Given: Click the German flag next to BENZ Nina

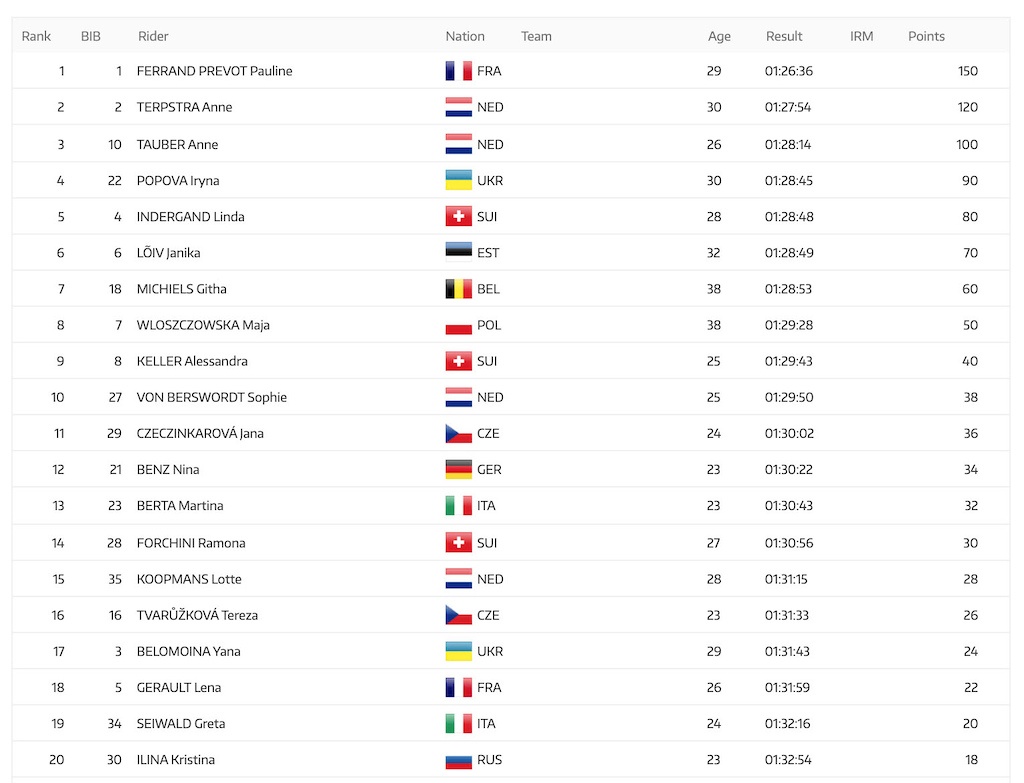Looking at the screenshot, I should click(458, 469).
